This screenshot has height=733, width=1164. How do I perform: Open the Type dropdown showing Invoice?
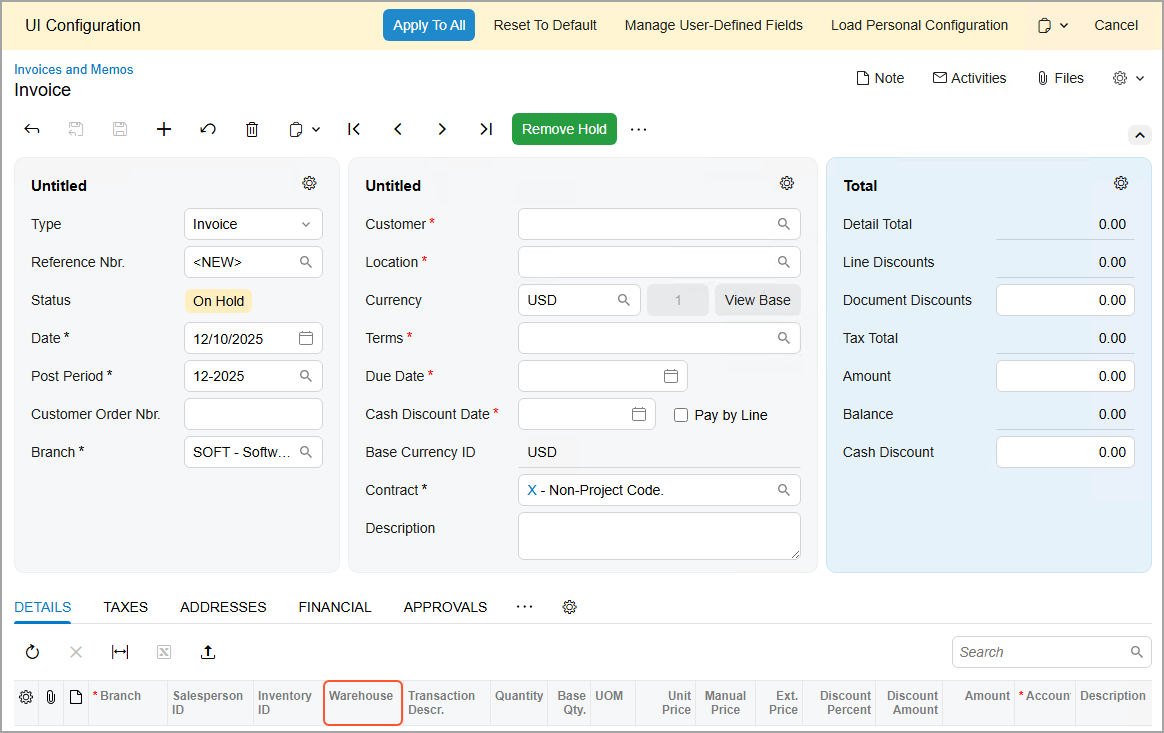(253, 224)
